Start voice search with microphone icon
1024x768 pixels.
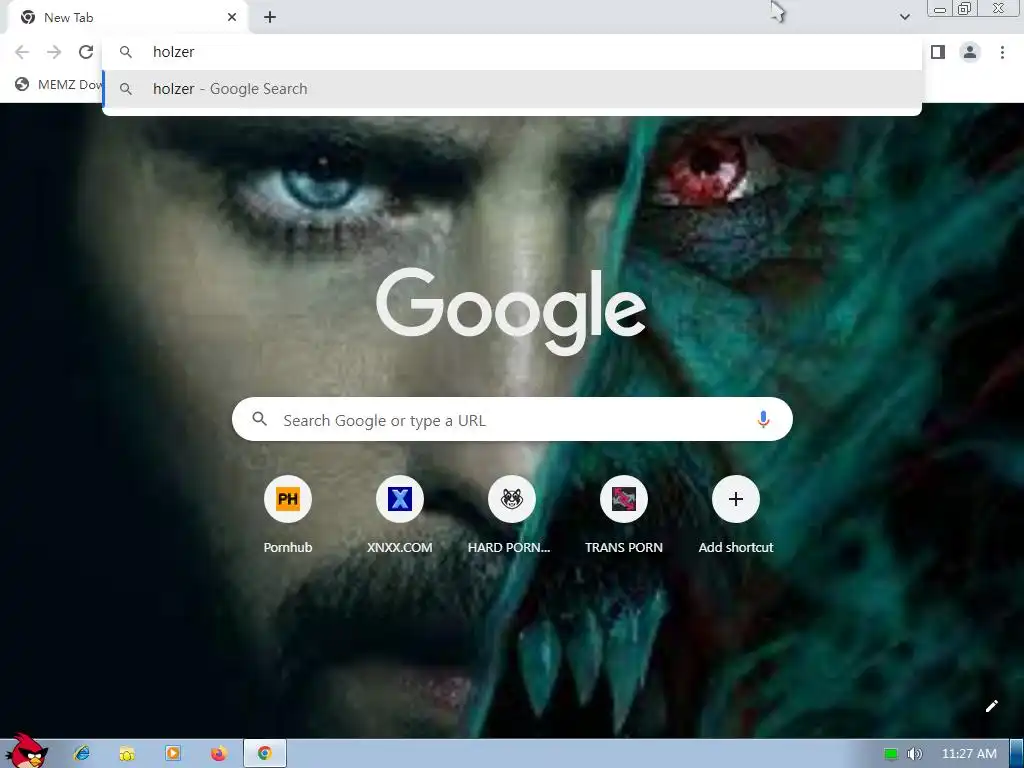point(763,419)
